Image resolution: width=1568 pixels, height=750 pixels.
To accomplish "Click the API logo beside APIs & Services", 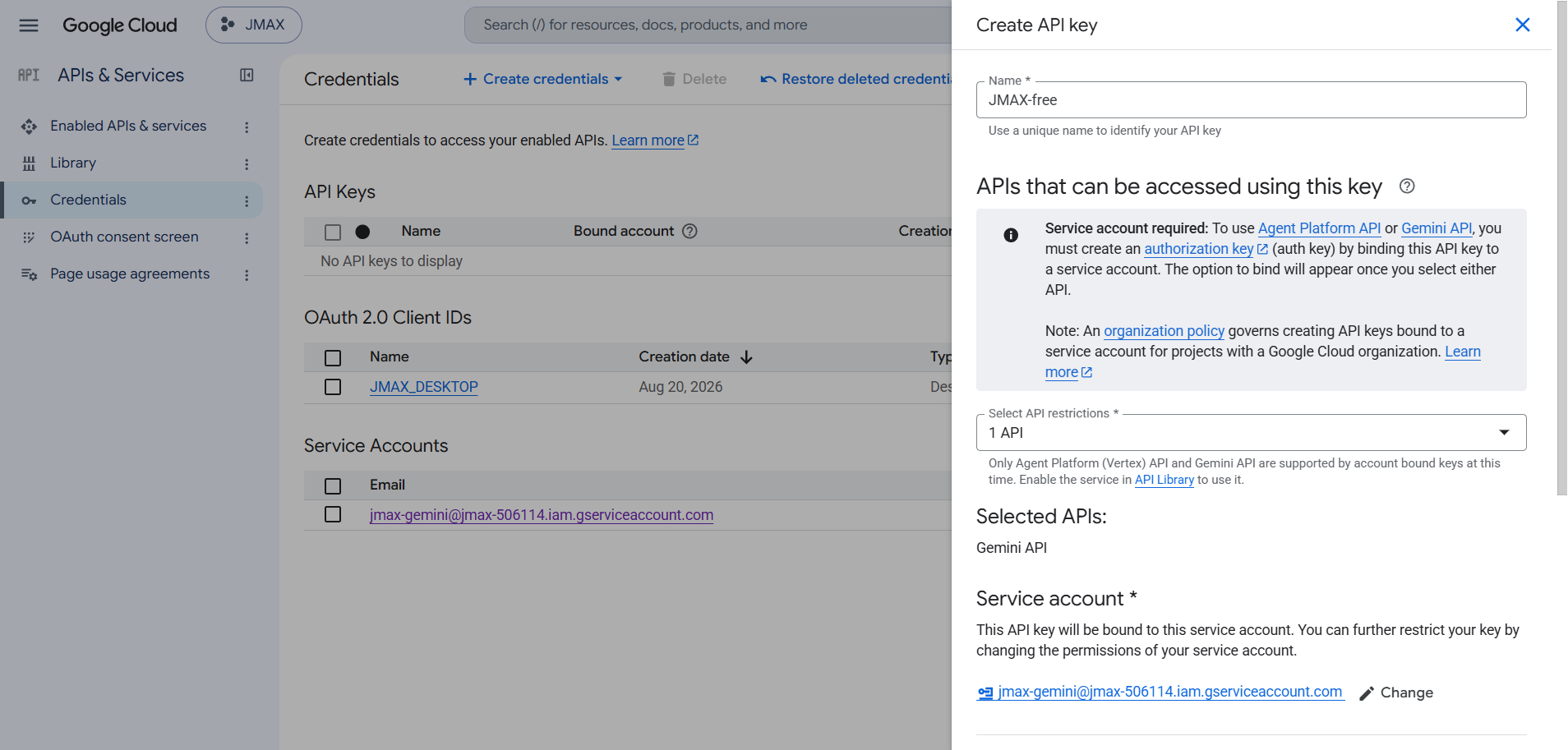I will coord(29,76).
